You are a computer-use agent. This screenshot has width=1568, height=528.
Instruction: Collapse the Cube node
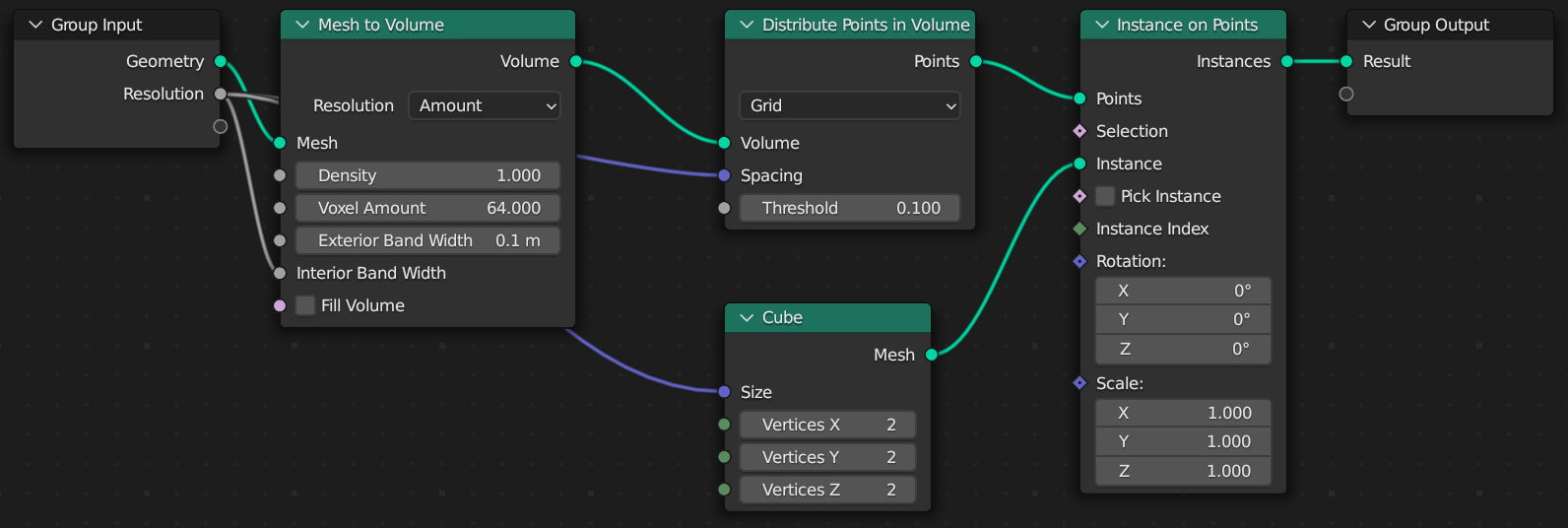[x=747, y=317]
